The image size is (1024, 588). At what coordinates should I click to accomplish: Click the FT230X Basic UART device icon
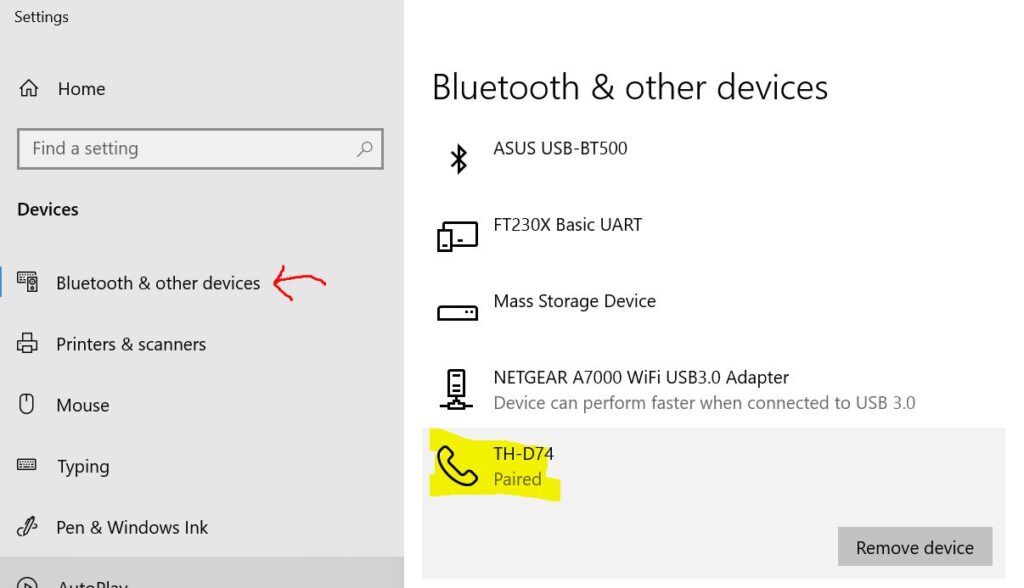pyautogui.click(x=458, y=236)
